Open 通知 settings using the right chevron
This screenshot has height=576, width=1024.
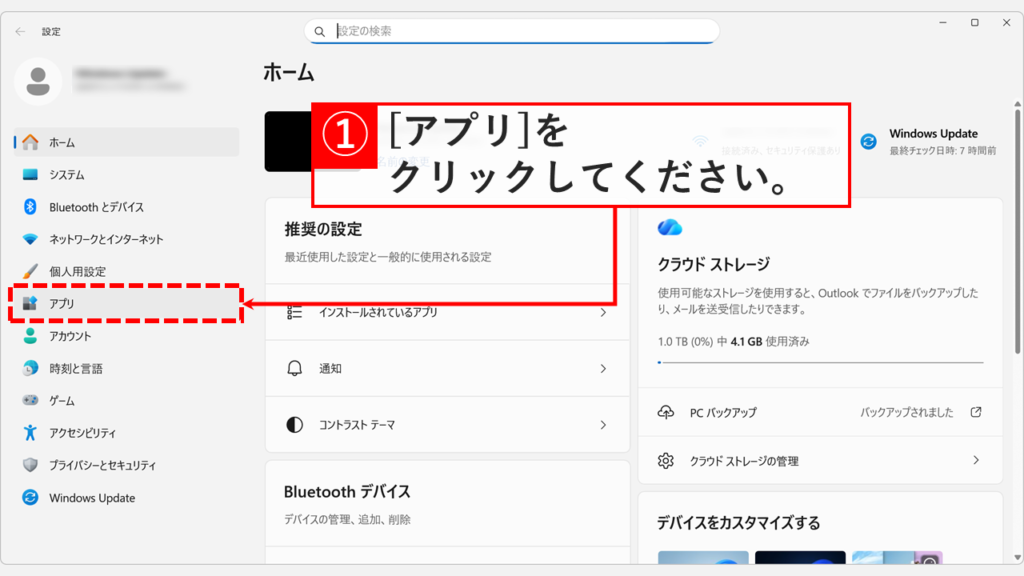pos(605,368)
